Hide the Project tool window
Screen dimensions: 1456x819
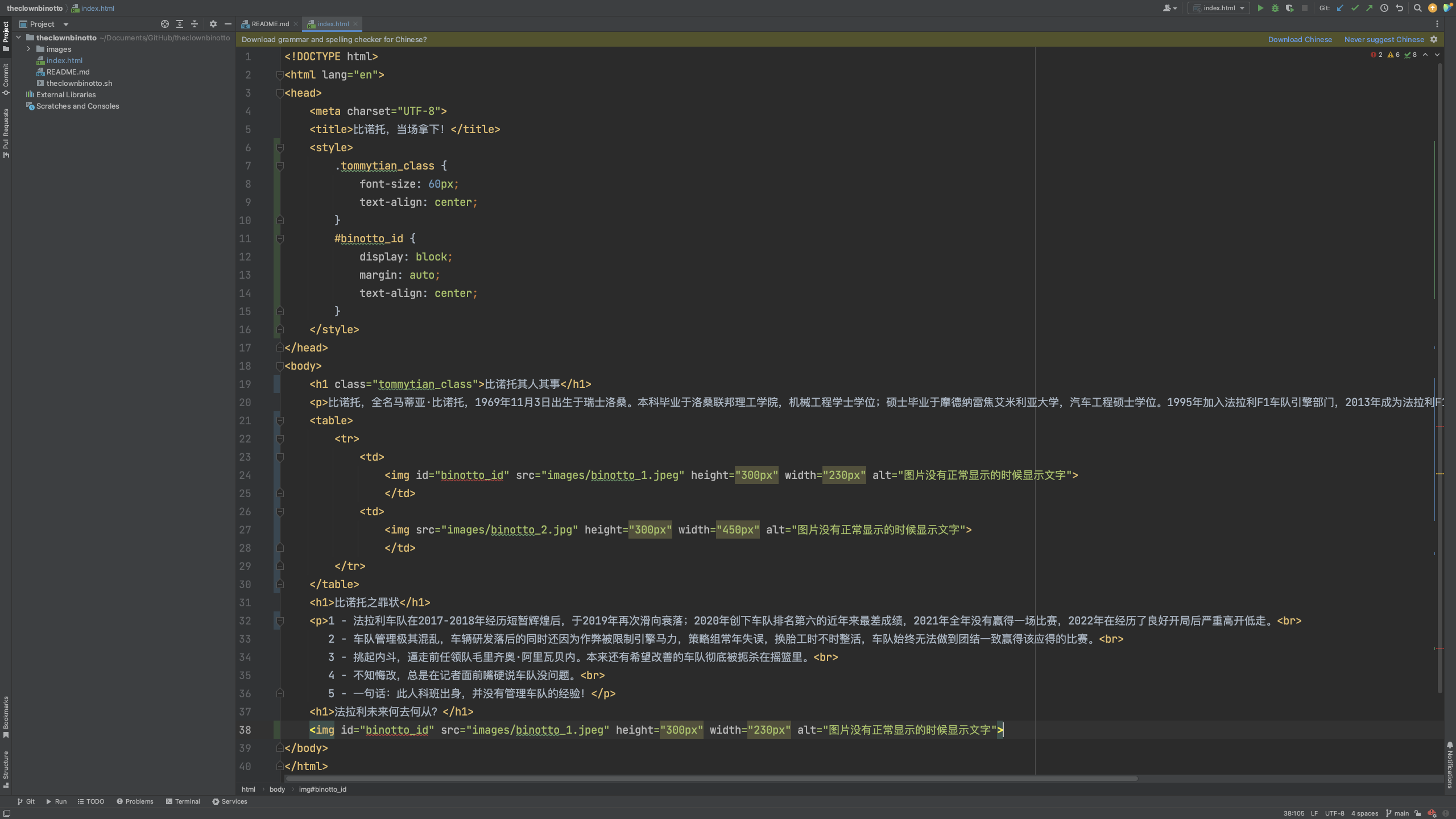[228, 24]
